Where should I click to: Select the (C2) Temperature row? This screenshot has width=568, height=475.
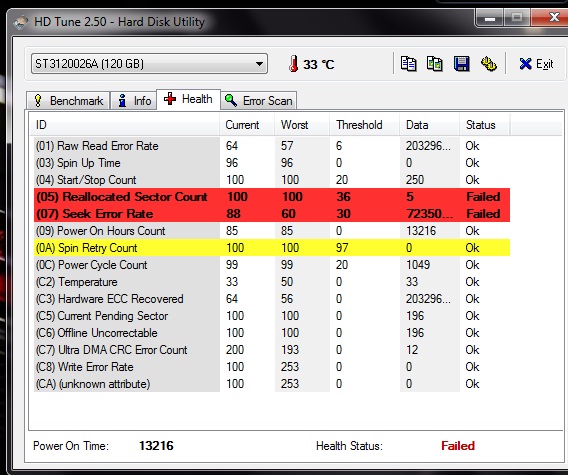(x=272, y=282)
